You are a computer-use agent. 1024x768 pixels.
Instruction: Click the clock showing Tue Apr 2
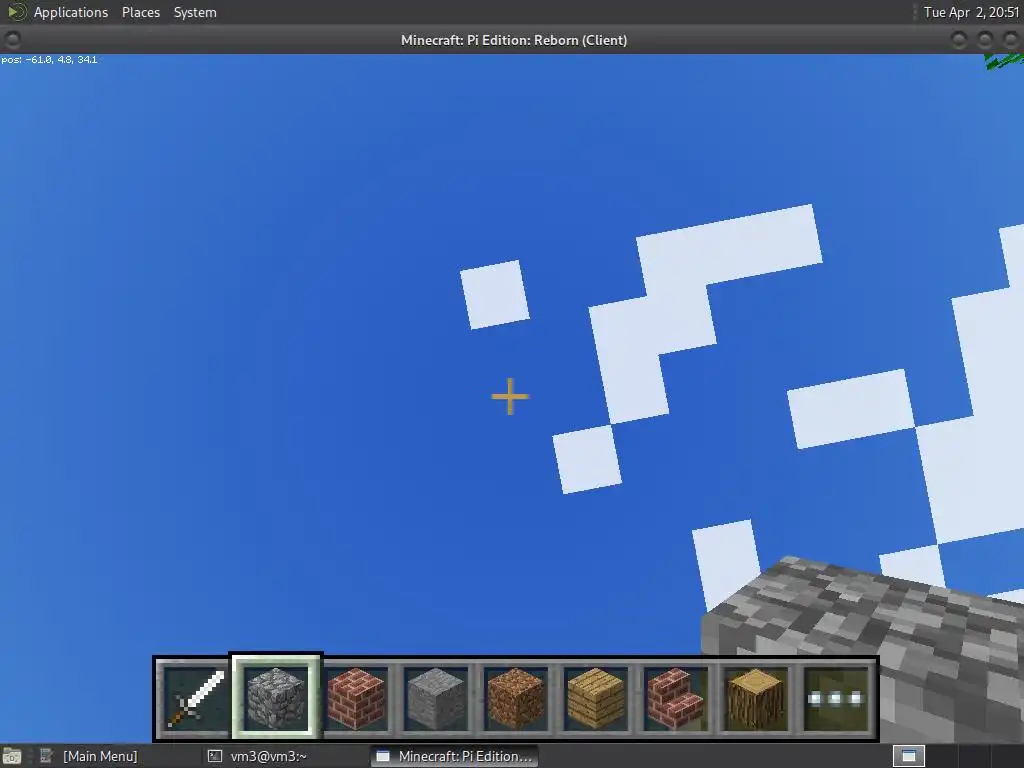tap(970, 12)
